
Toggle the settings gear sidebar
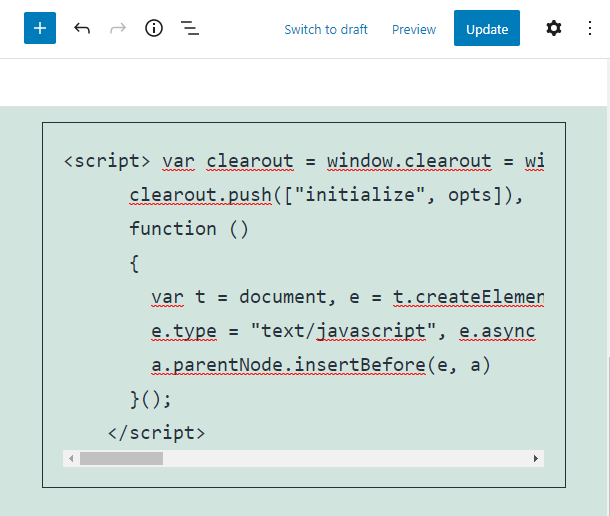(x=554, y=28)
